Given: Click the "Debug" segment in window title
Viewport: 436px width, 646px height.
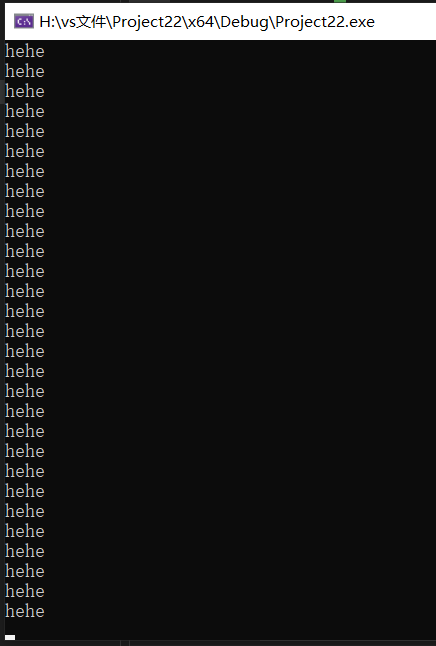Looking at the screenshot, I should pyautogui.click(x=245, y=21).
